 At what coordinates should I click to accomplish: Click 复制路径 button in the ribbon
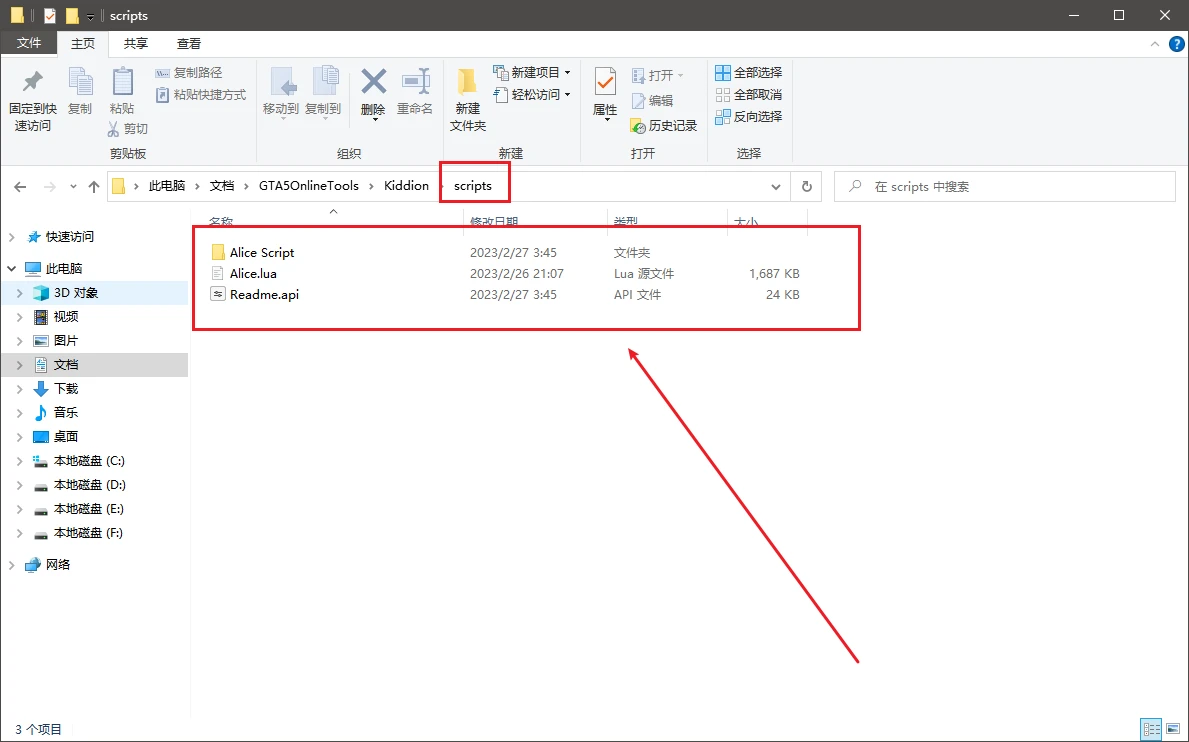[189, 73]
